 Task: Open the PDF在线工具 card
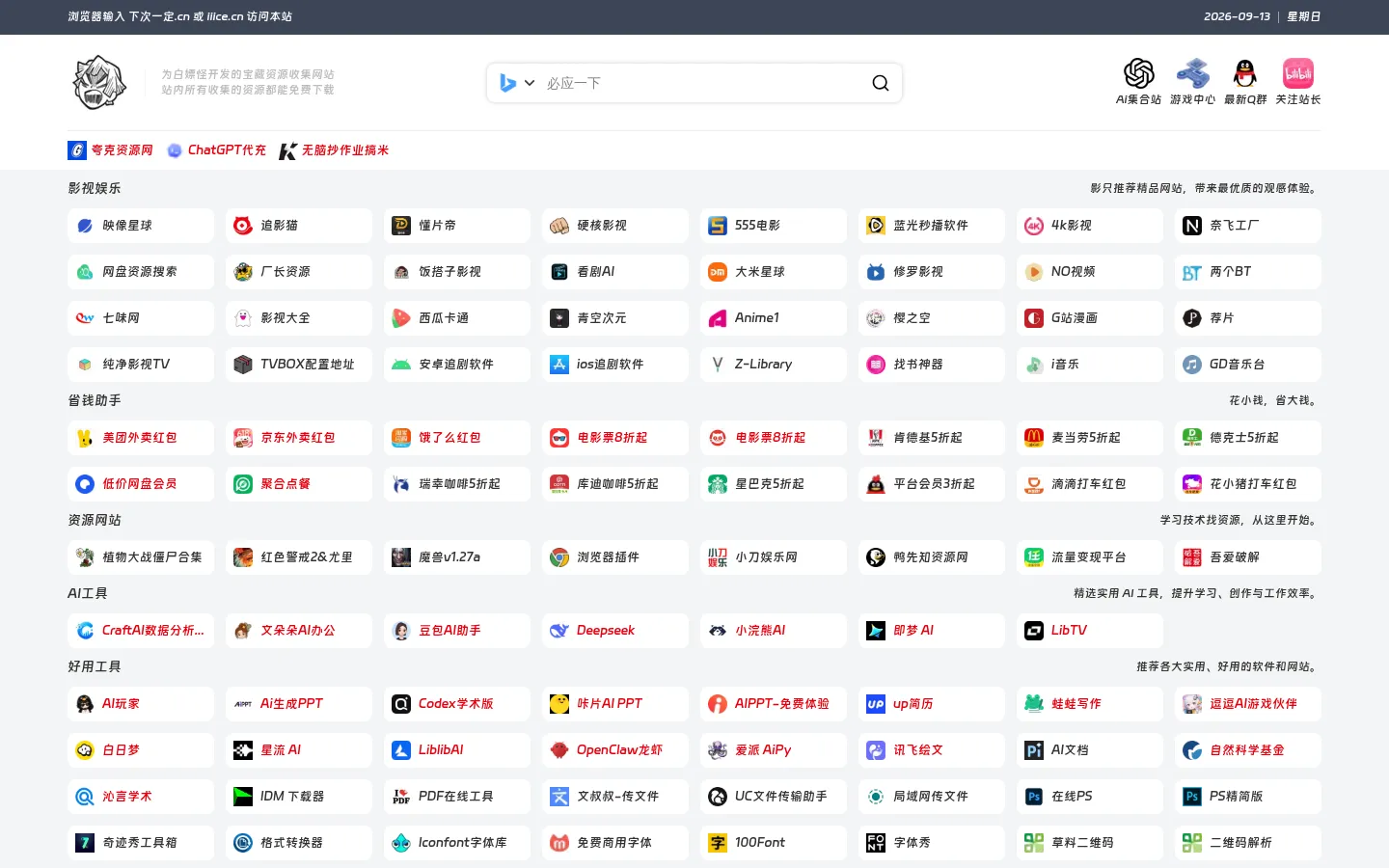point(457,797)
